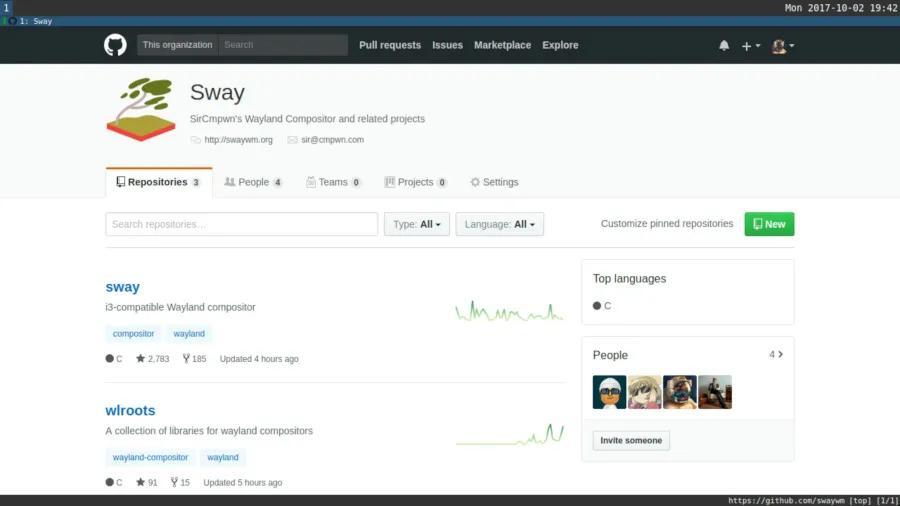Image resolution: width=900 pixels, height=506 pixels.
Task: Open the Type: All dropdown
Action: [x=417, y=224]
